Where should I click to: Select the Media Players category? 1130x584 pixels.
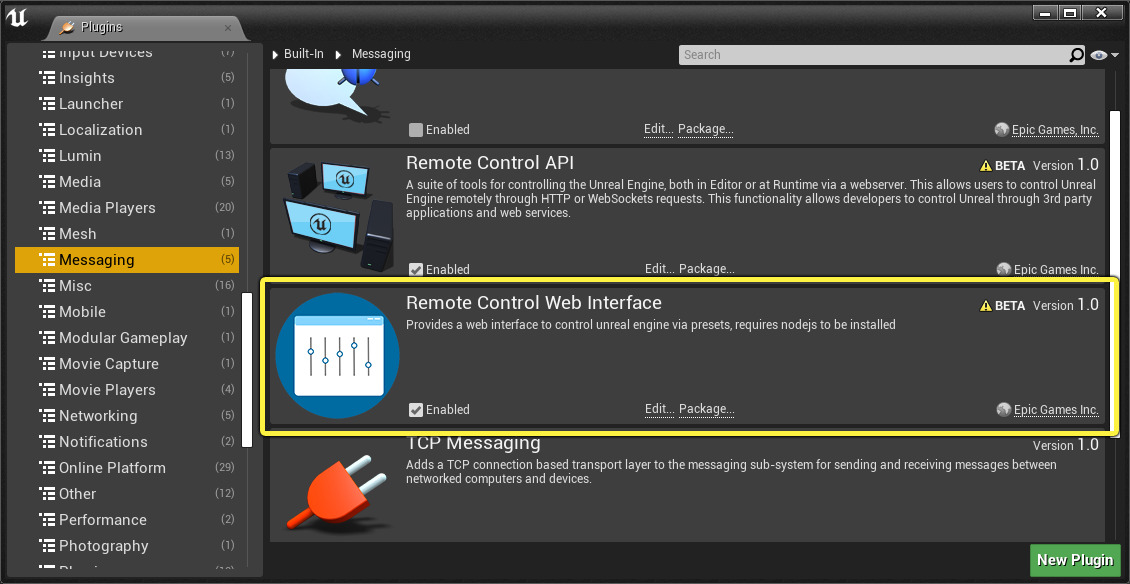pos(127,208)
